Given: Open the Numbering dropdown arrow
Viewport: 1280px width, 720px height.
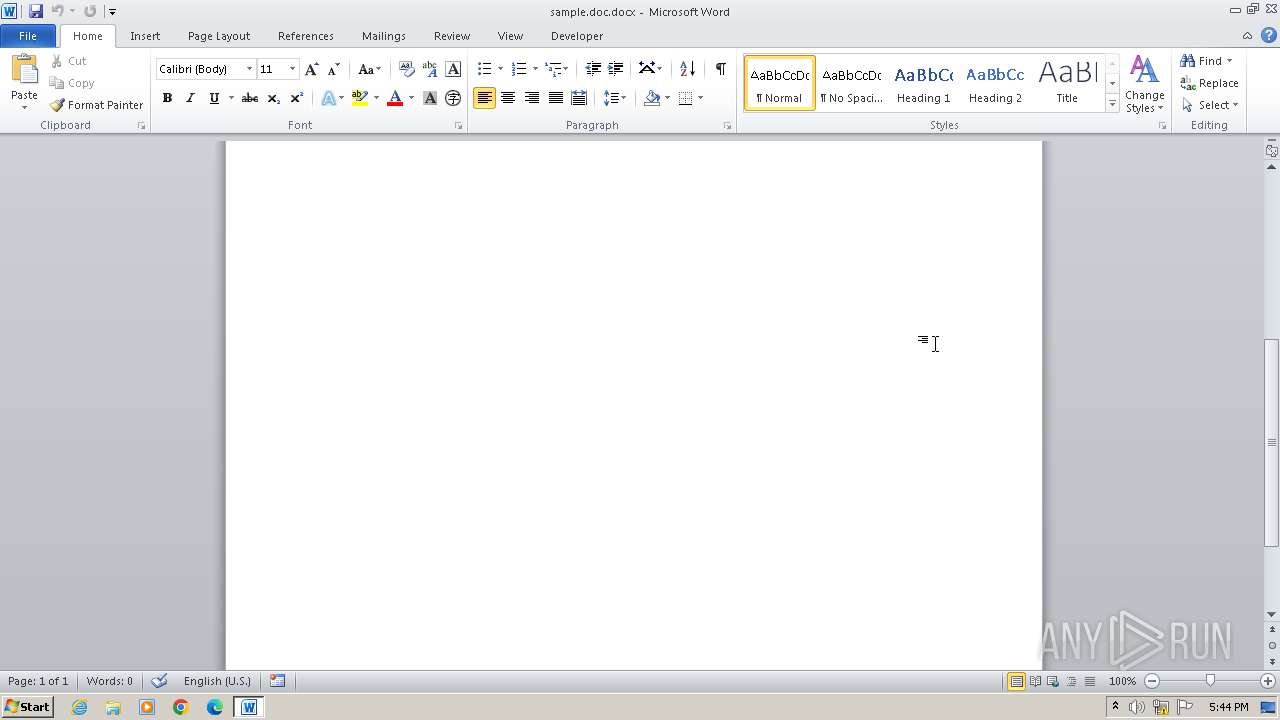Looking at the screenshot, I should coord(535,69).
